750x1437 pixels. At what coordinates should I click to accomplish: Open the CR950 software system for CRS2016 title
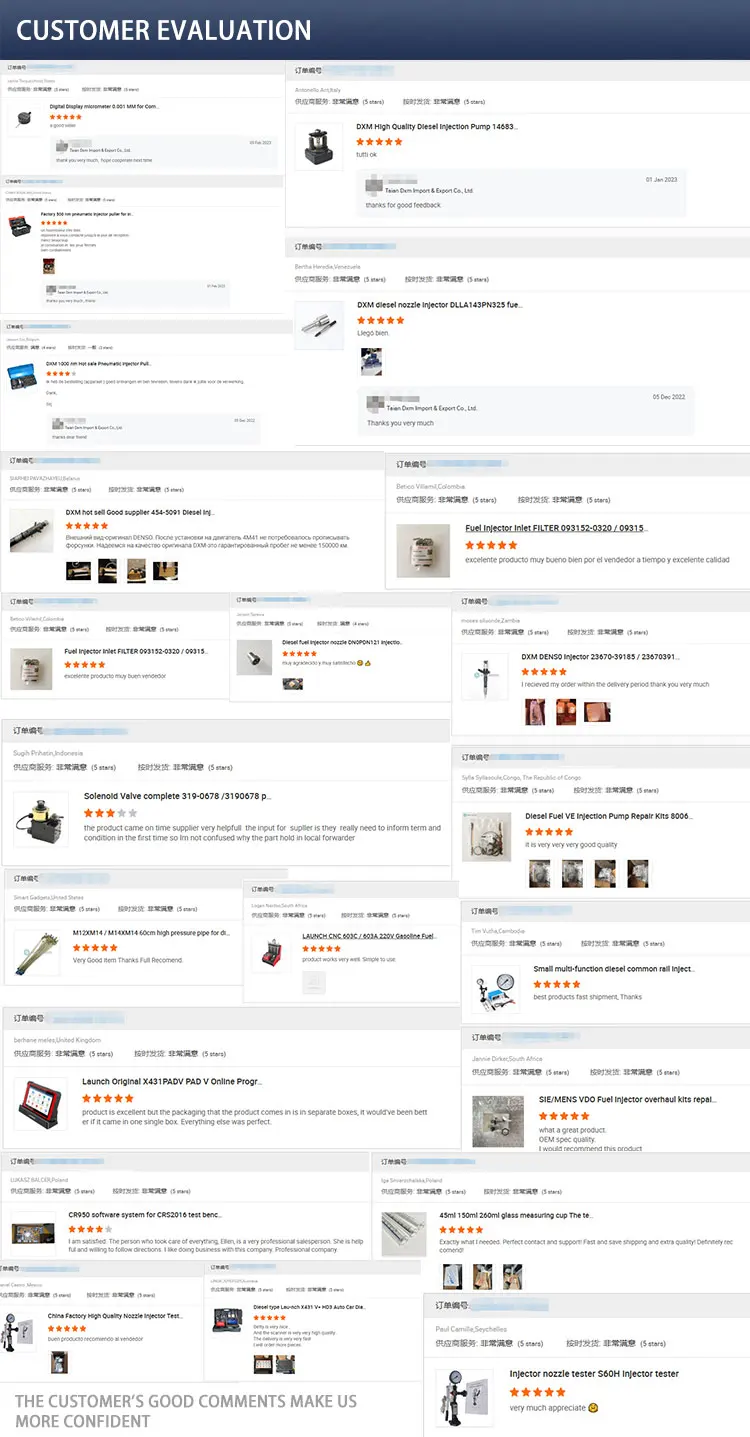point(144,1214)
